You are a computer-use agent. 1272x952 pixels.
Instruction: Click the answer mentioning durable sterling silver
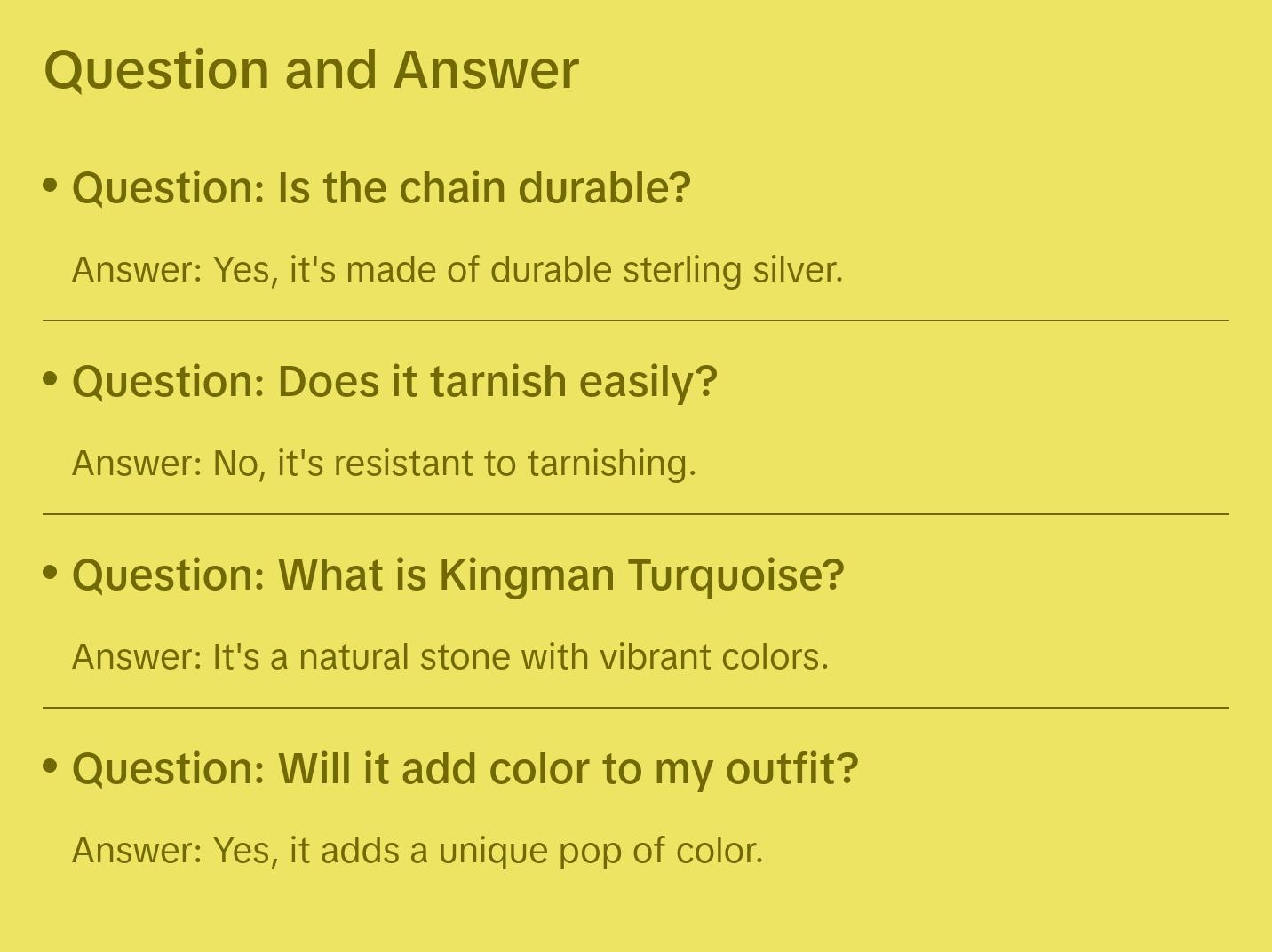457,270
